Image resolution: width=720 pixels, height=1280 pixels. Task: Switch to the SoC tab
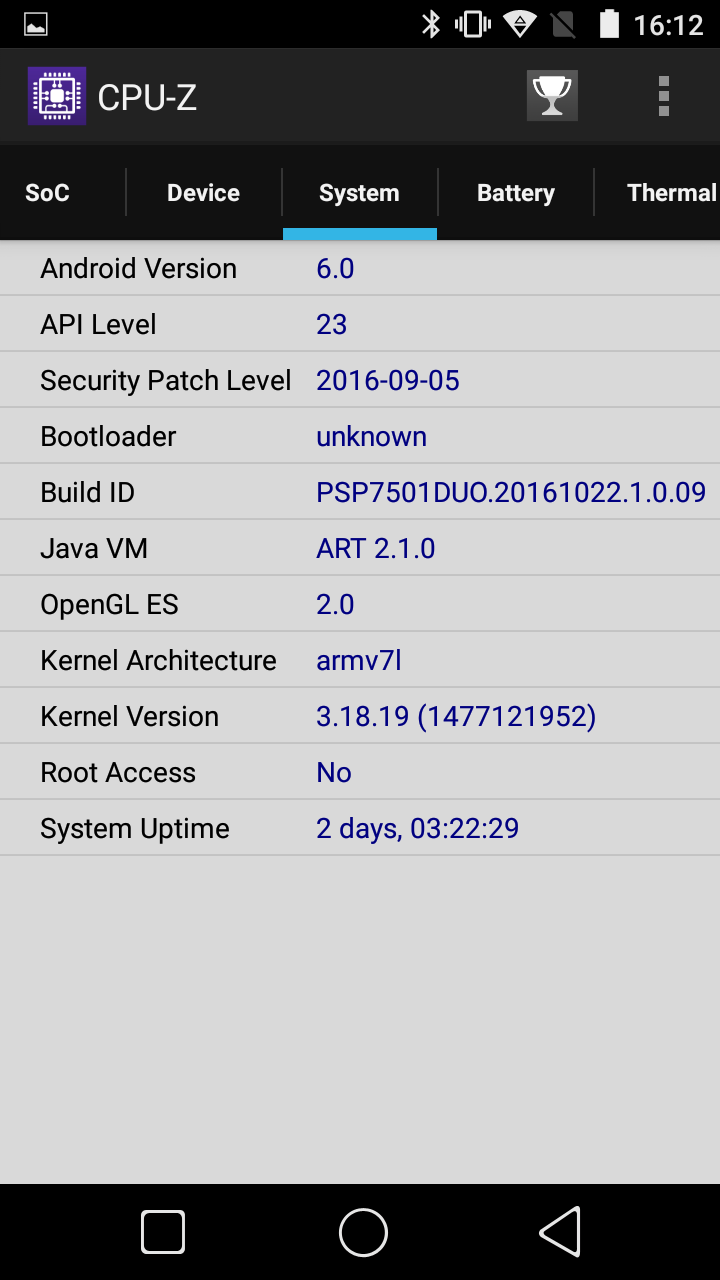47,193
